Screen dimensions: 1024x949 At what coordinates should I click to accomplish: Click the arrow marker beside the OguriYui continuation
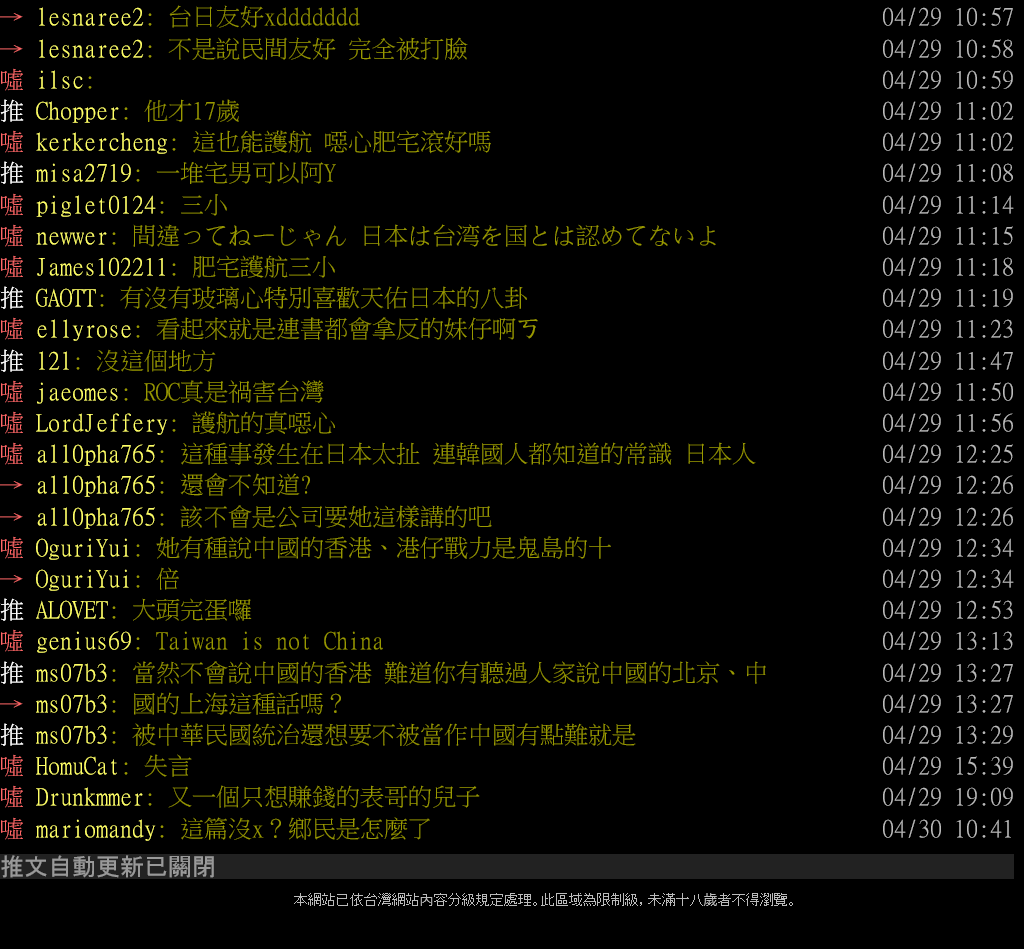(12, 579)
